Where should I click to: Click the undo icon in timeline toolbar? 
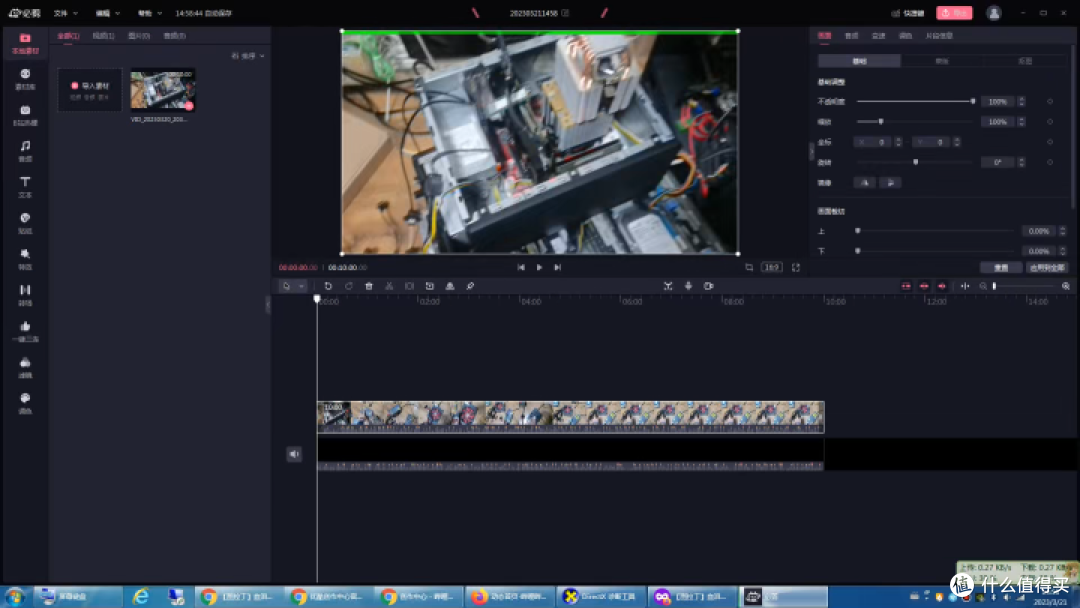[328, 286]
